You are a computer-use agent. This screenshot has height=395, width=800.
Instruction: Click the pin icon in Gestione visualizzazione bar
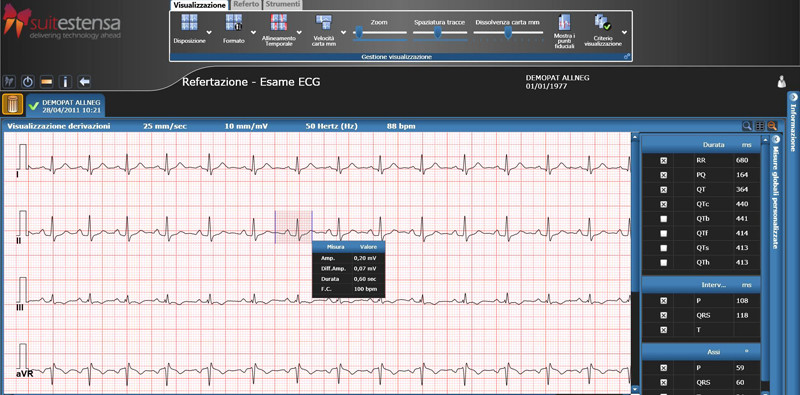(627, 57)
